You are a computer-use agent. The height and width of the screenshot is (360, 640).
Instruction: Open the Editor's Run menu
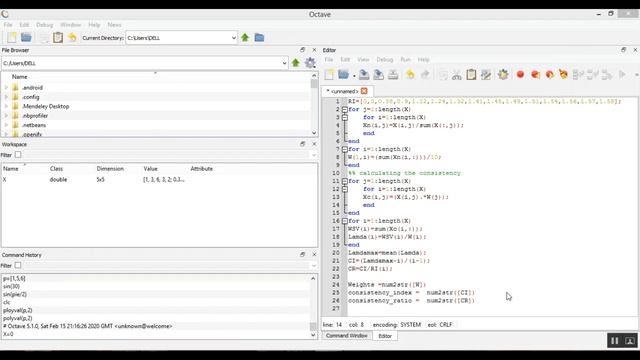pyautogui.click(x=405, y=60)
